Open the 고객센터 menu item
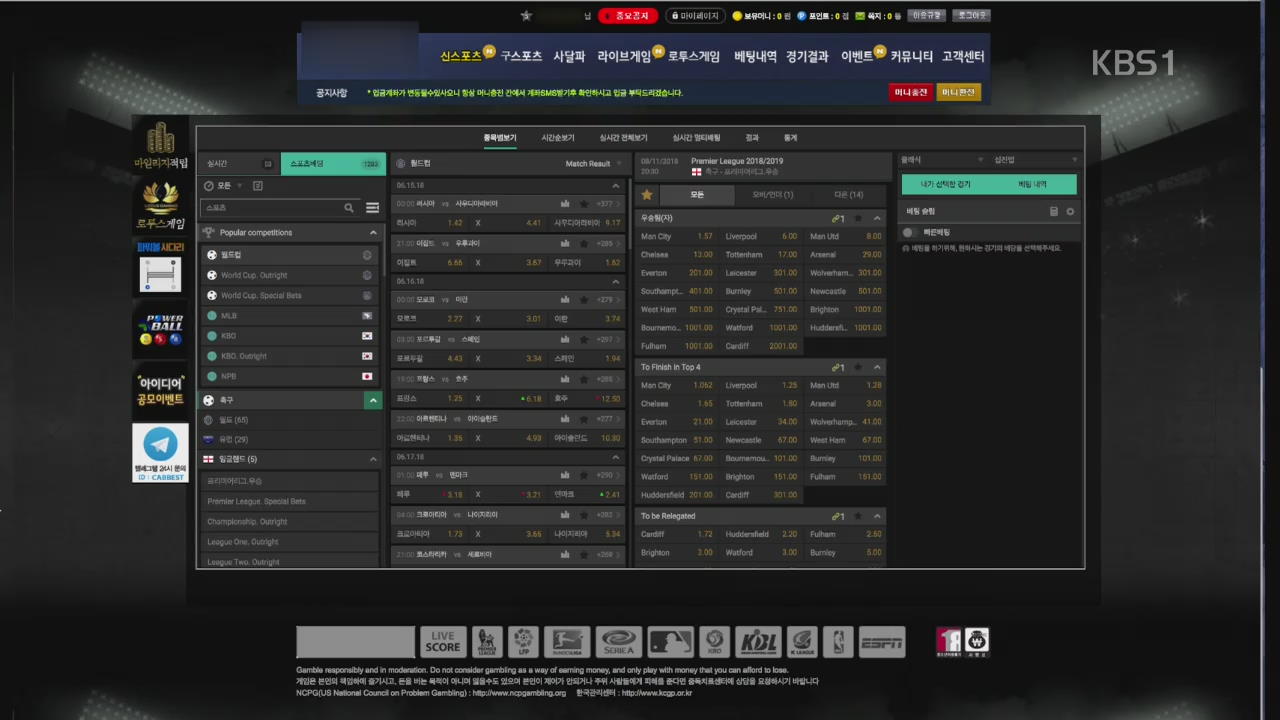This screenshot has width=1280, height=720. point(963,57)
